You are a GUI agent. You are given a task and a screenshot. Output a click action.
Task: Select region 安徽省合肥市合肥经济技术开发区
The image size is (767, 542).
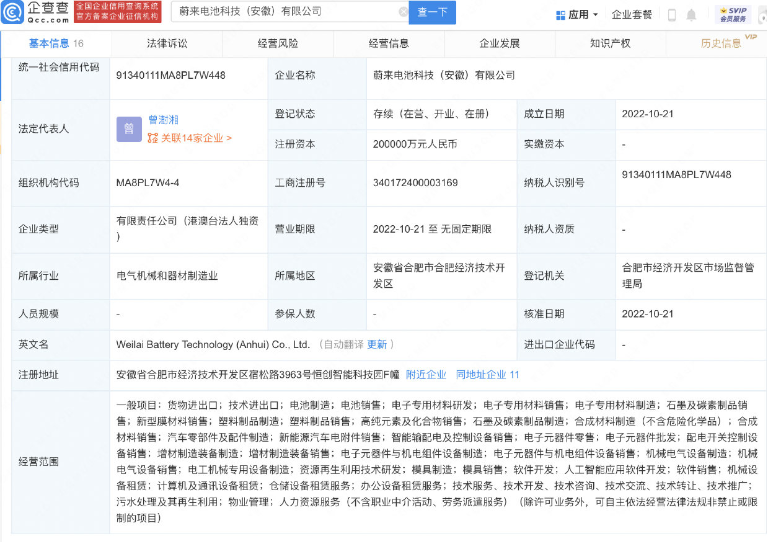point(439,276)
